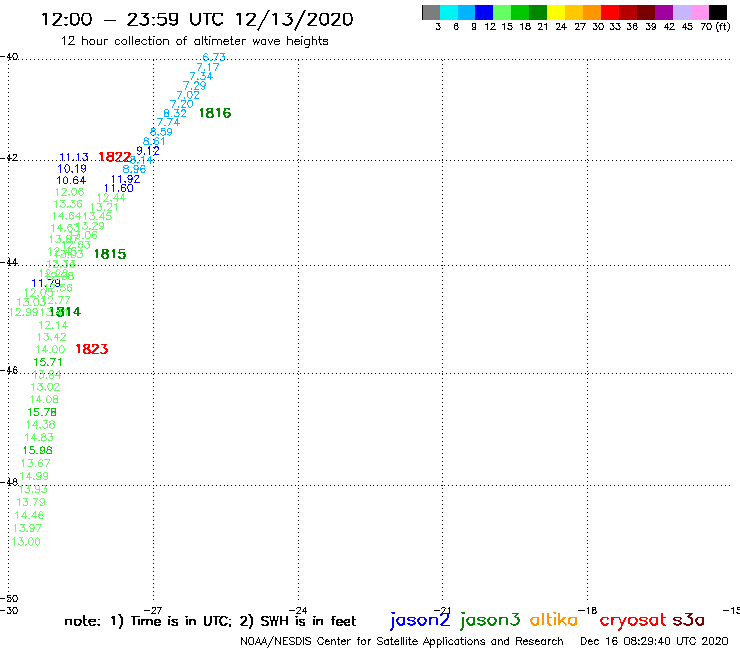Click the wave height value 13.00
This screenshot has width=740, height=650.
(26, 542)
